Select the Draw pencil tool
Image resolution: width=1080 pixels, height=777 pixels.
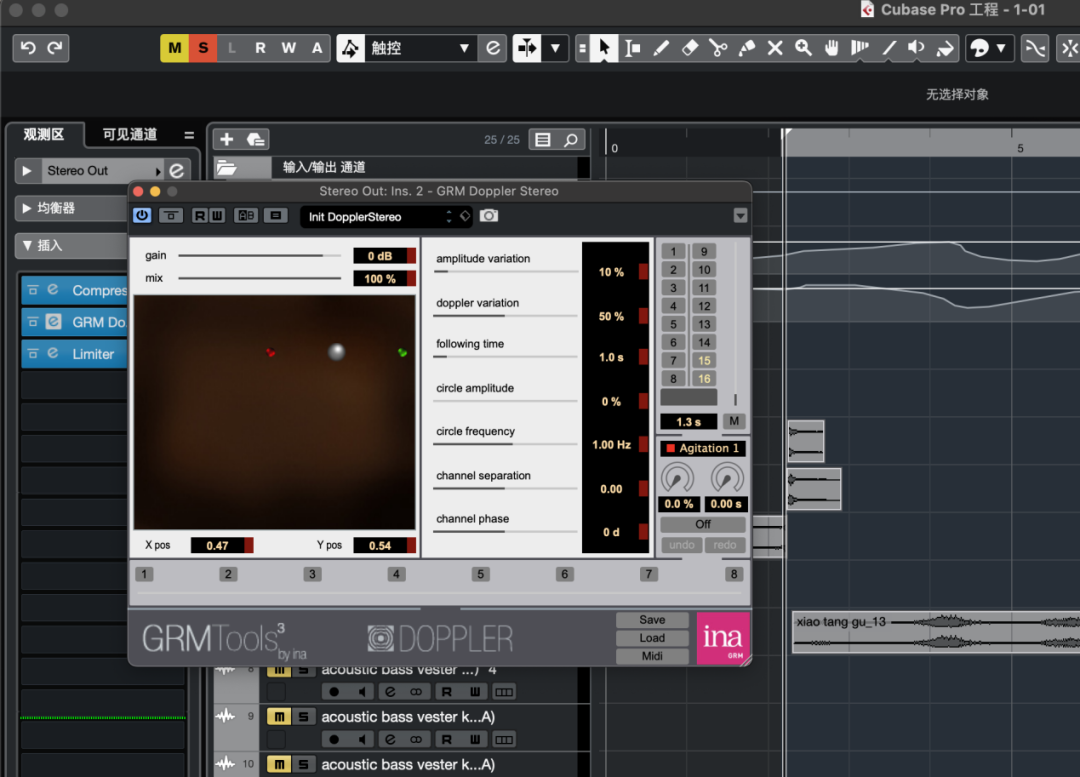(661, 48)
